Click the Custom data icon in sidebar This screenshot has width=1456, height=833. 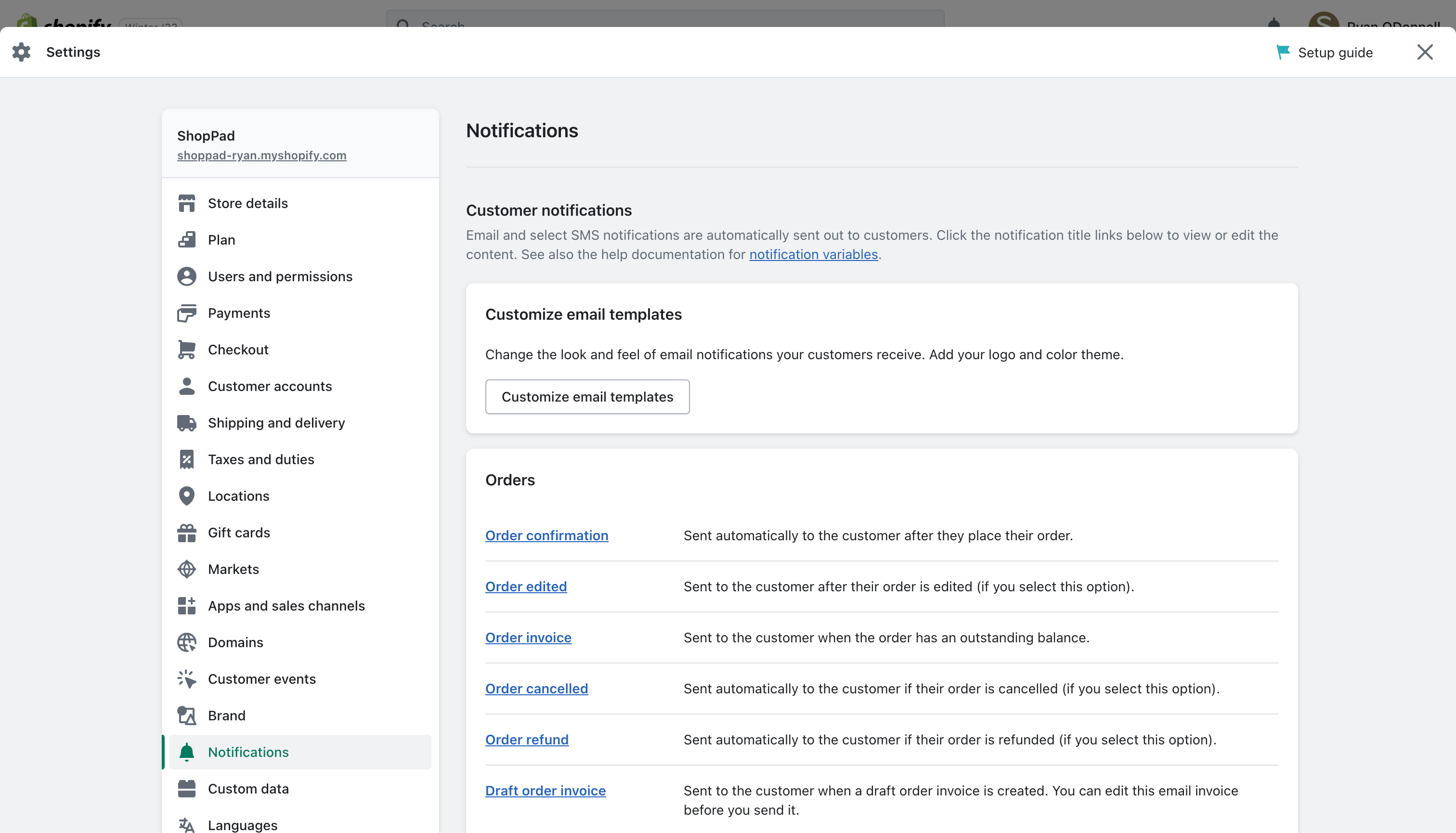187,789
